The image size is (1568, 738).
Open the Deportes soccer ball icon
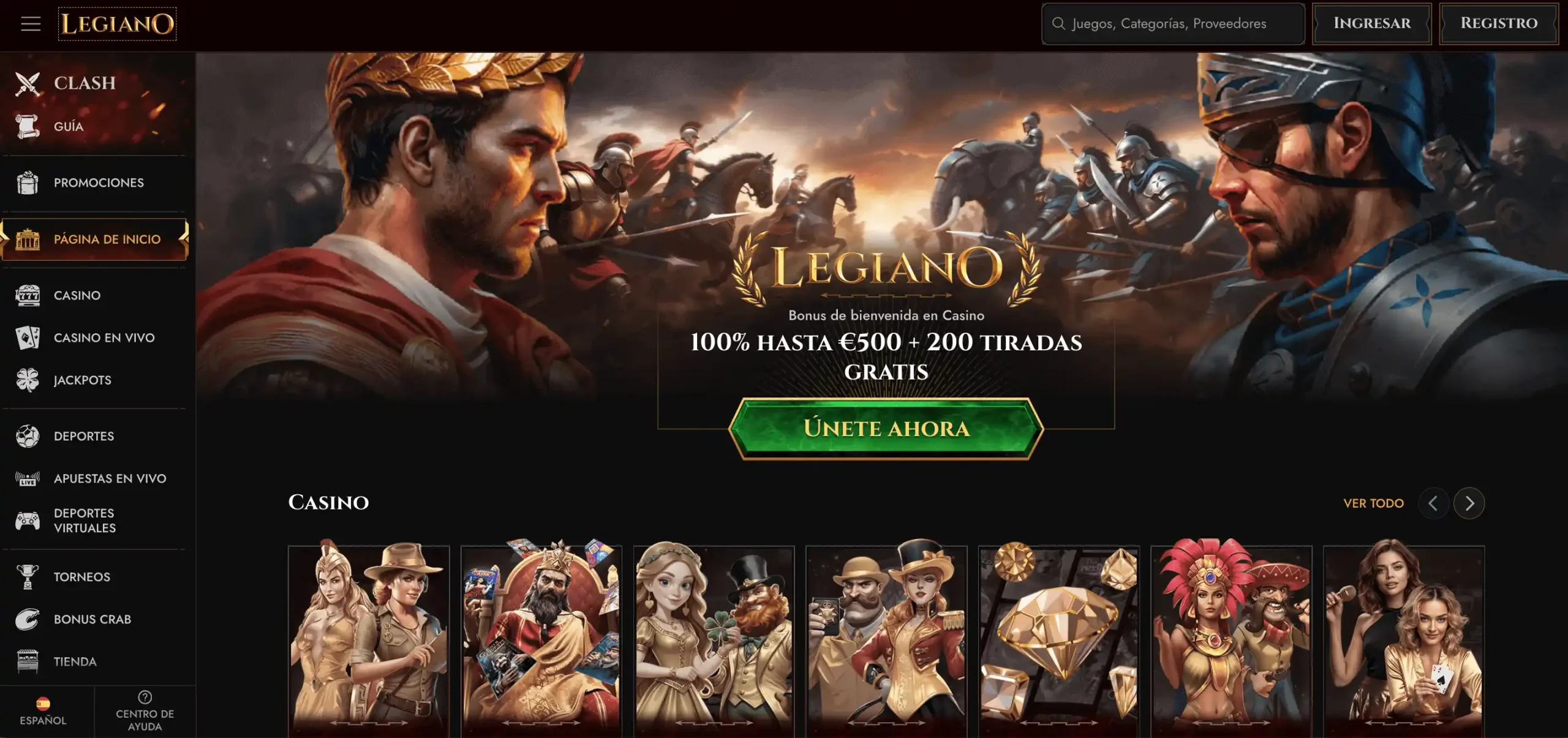coord(28,436)
